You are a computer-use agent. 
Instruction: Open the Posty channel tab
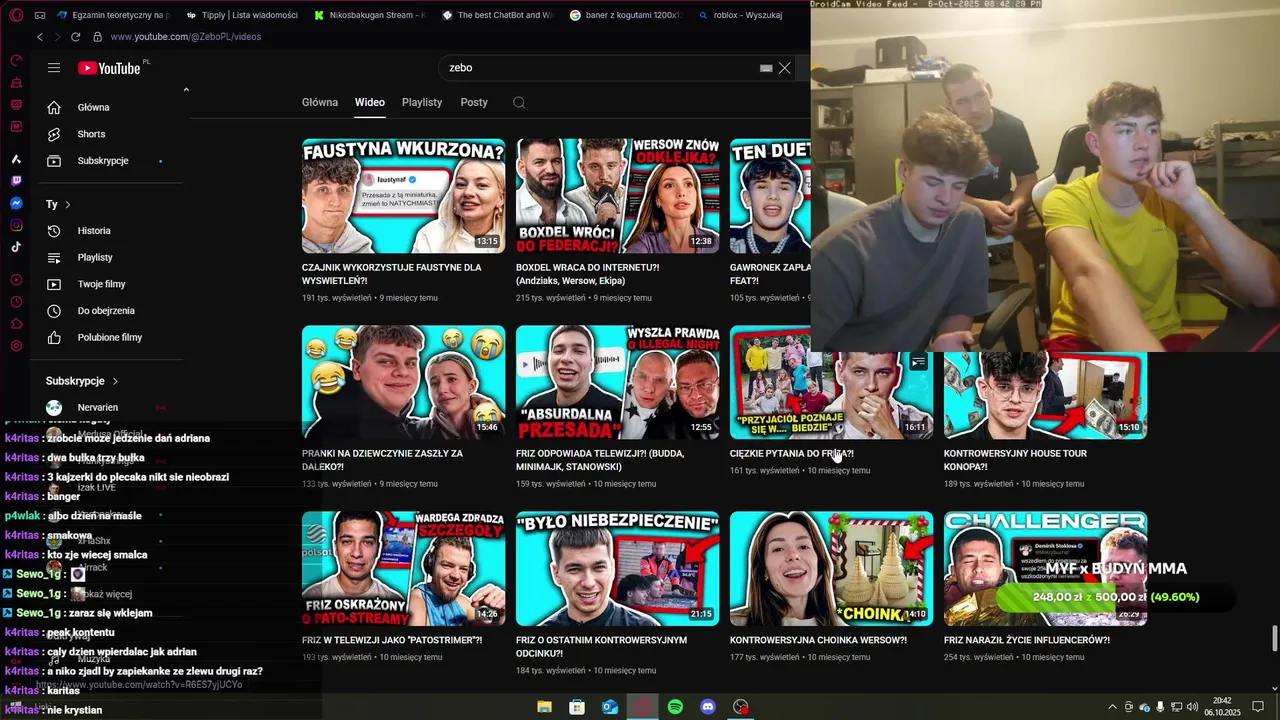click(x=474, y=102)
